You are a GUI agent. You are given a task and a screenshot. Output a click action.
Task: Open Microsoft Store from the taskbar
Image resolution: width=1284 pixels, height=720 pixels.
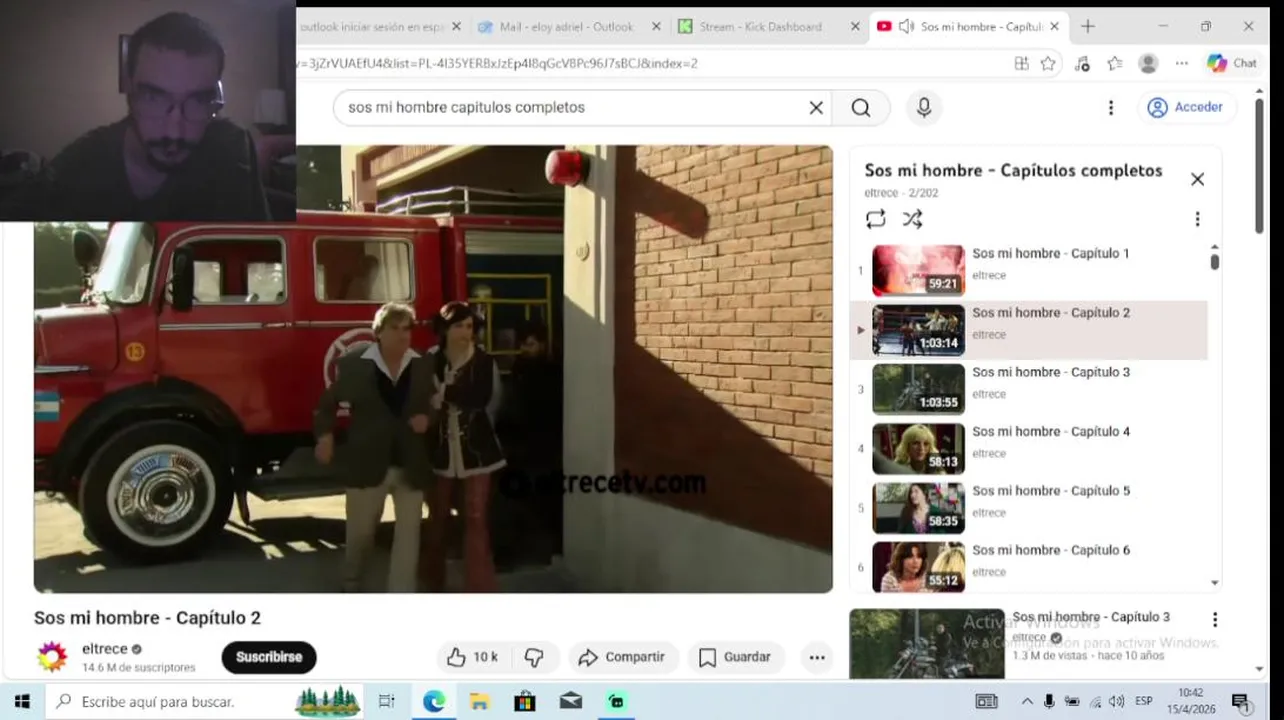[x=525, y=701]
